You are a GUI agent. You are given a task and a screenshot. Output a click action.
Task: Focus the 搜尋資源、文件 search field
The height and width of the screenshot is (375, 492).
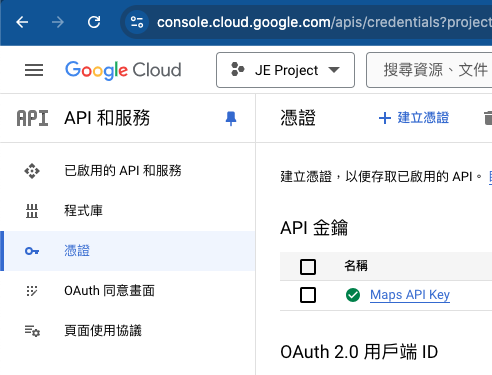coord(429,70)
